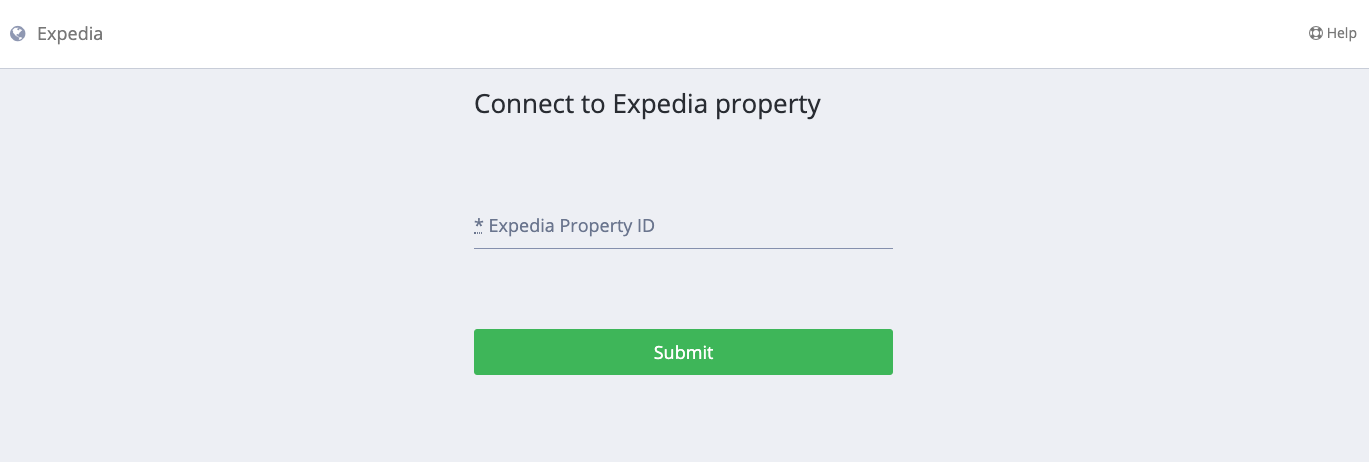Click the Expedia Property ID label text
This screenshot has height=462, width=1369.
tap(571, 226)
